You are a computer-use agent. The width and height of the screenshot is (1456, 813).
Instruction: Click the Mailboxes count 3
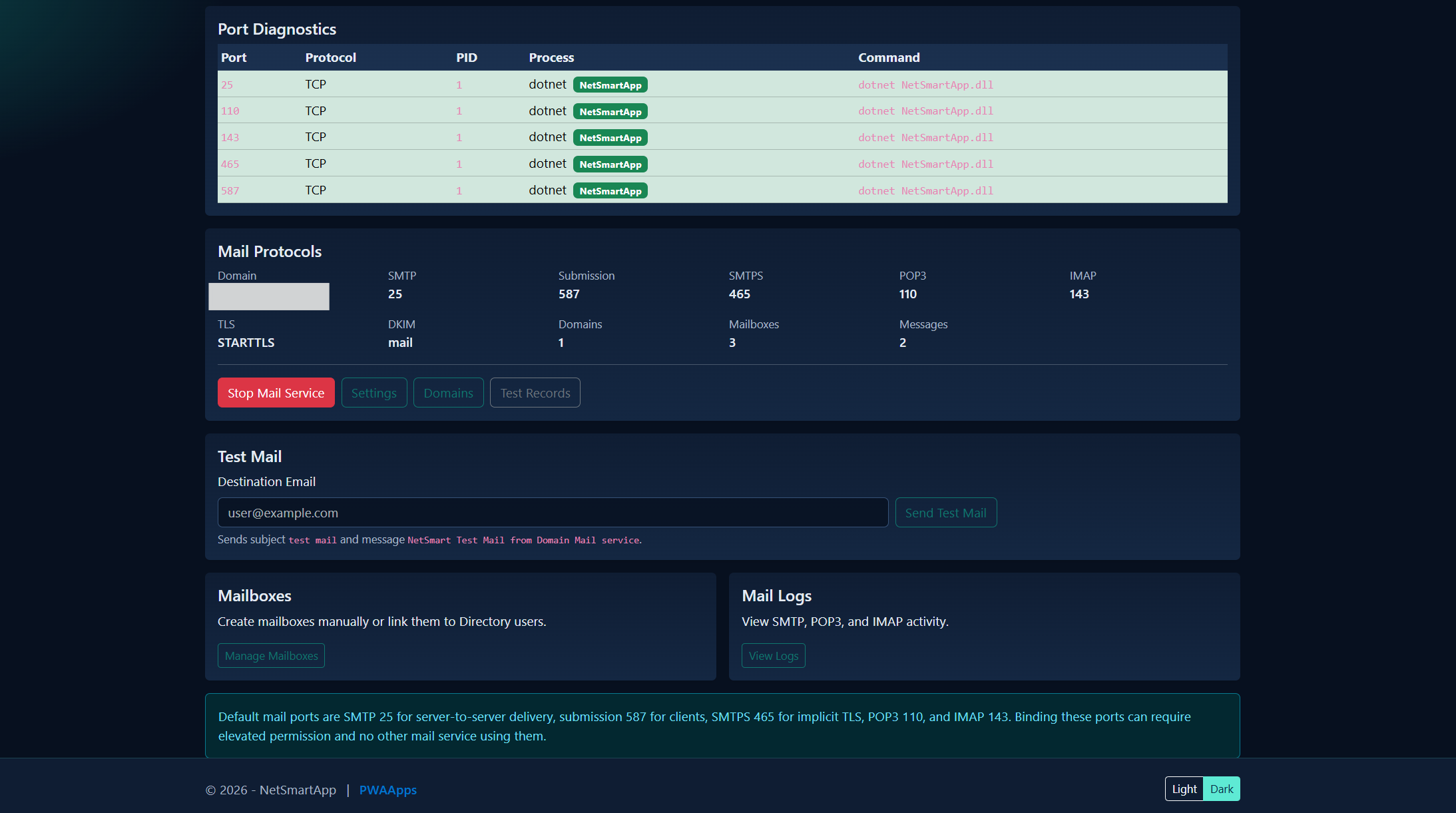732,343
